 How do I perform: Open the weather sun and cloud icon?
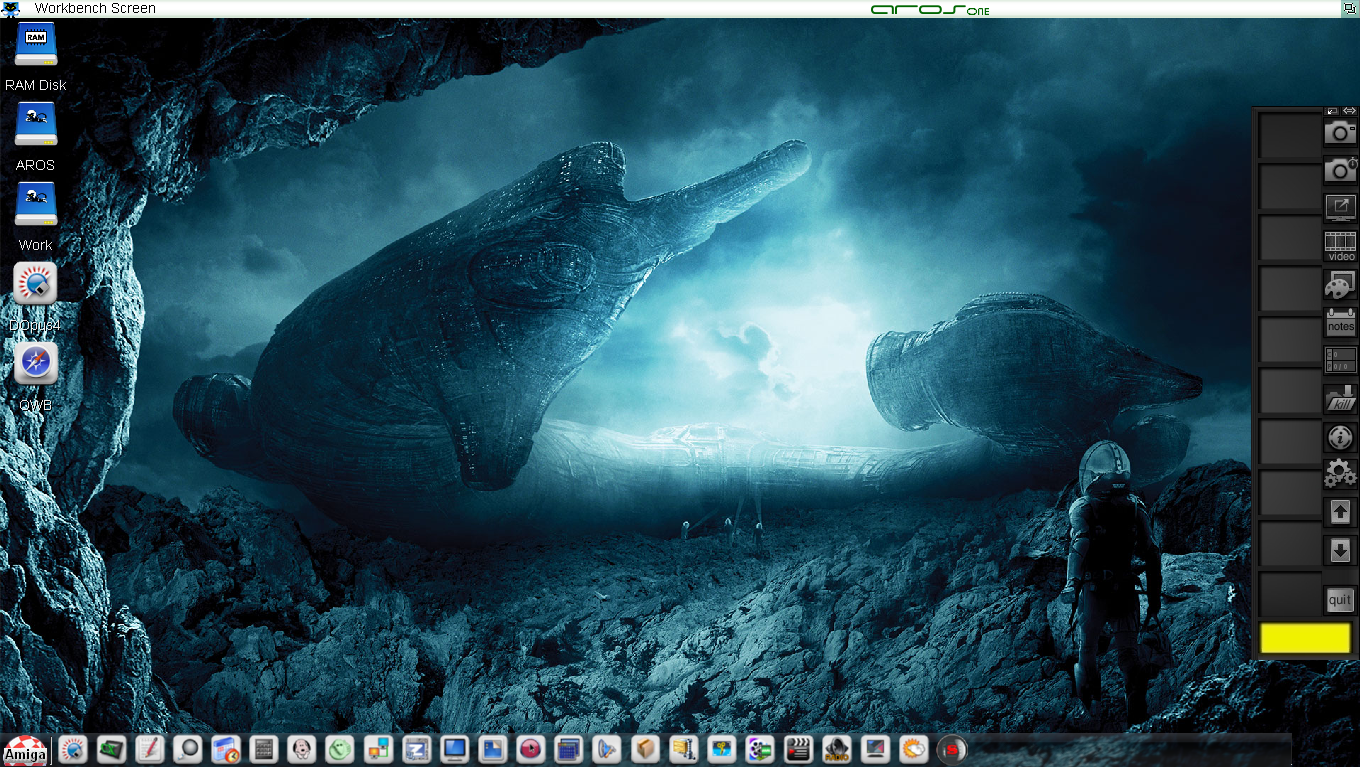(x=912, y=749)
